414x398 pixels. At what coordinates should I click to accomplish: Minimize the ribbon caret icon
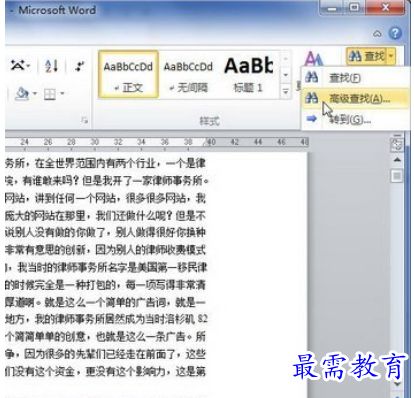pos(377,34)
